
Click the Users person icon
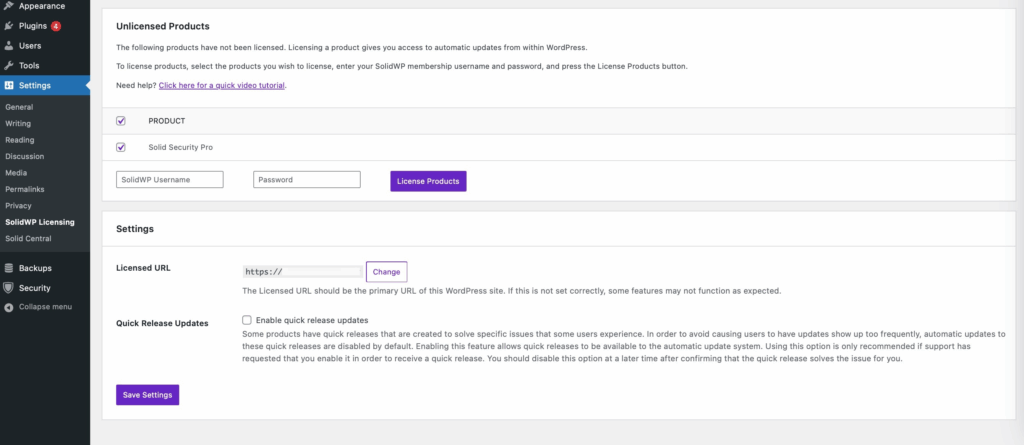[x=9, y=45]
